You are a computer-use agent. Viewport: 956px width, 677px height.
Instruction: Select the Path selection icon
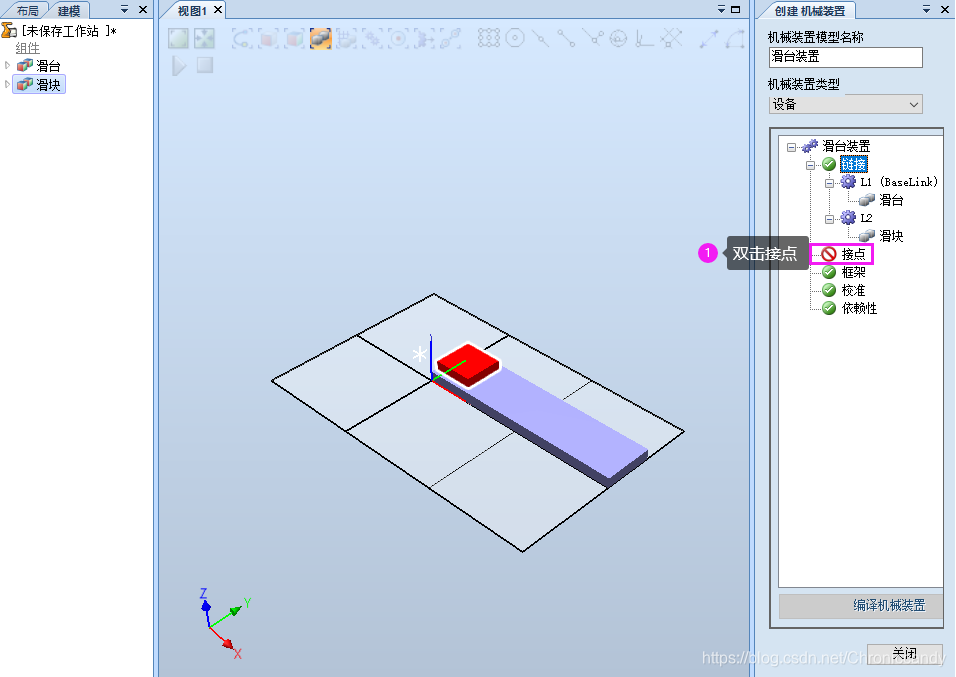click(x=451, y=38)
